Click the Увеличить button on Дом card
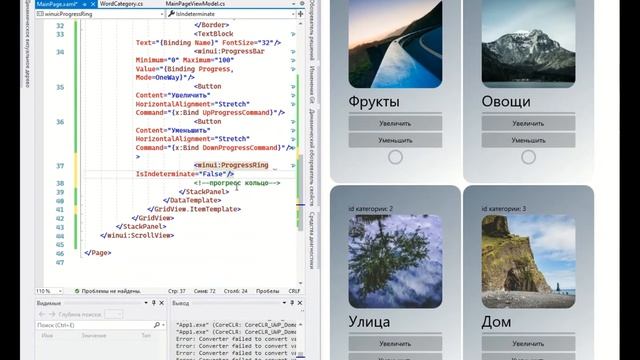The image size is (640, 360). [528, 344]
